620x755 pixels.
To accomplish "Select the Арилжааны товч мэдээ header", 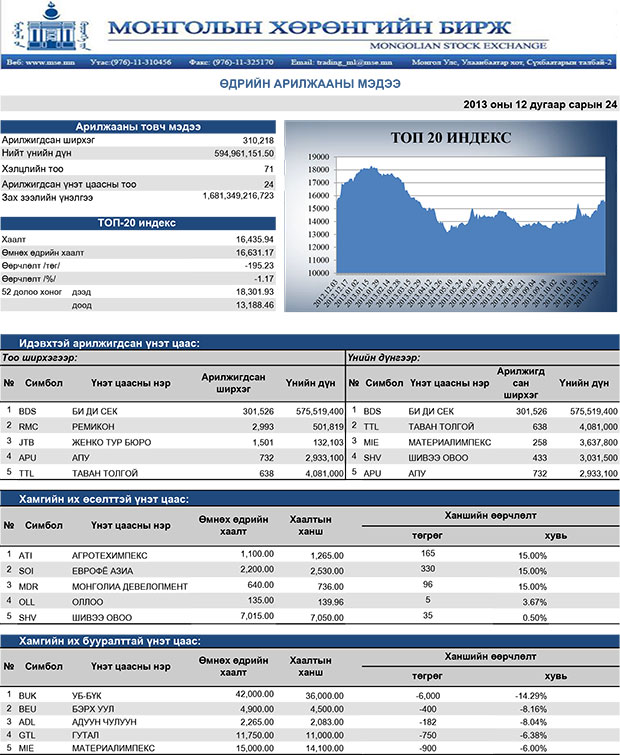I will 139,126.
